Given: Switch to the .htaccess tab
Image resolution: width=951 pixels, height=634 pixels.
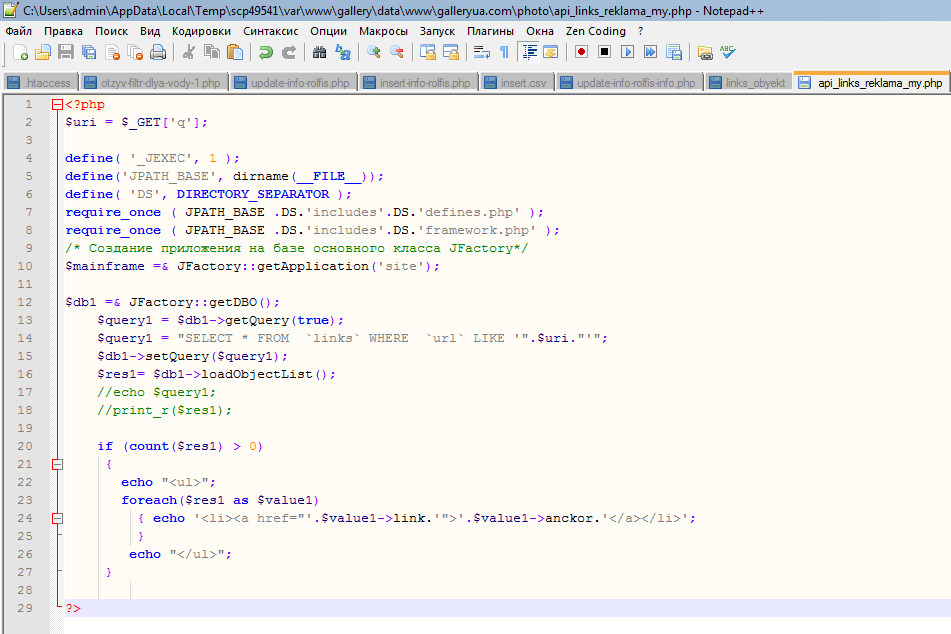Looking at the screenshot, I should pyautogui.click(x=40, y=83).
